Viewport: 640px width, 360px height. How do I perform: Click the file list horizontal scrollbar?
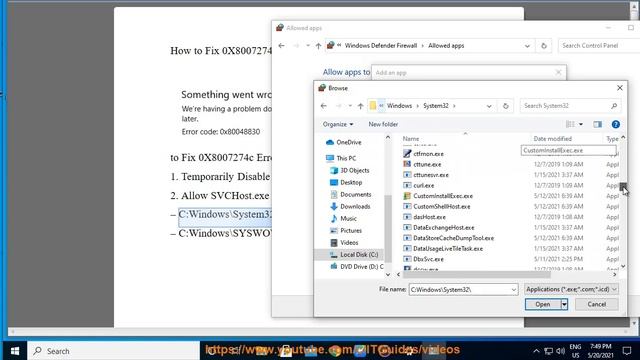click(x=476, y=275)
